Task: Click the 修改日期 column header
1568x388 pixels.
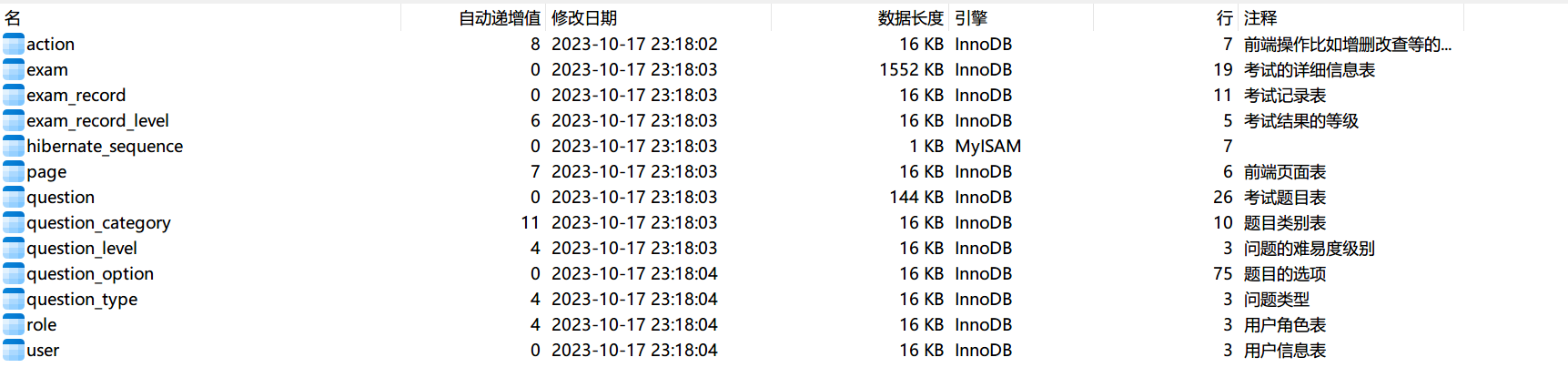Action: tap(584, 18)
